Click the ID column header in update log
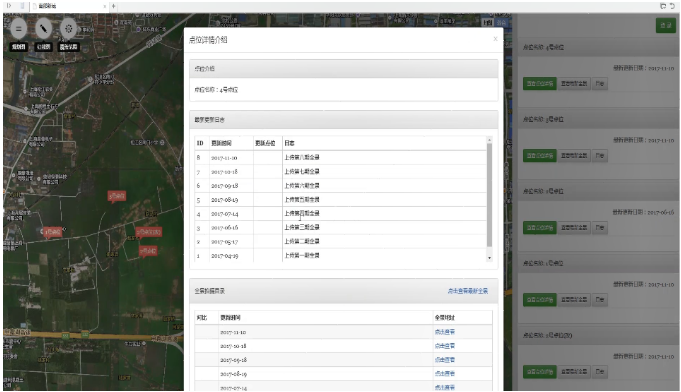Viewport: 681px width, 392px height. click(x=200, y=143)
